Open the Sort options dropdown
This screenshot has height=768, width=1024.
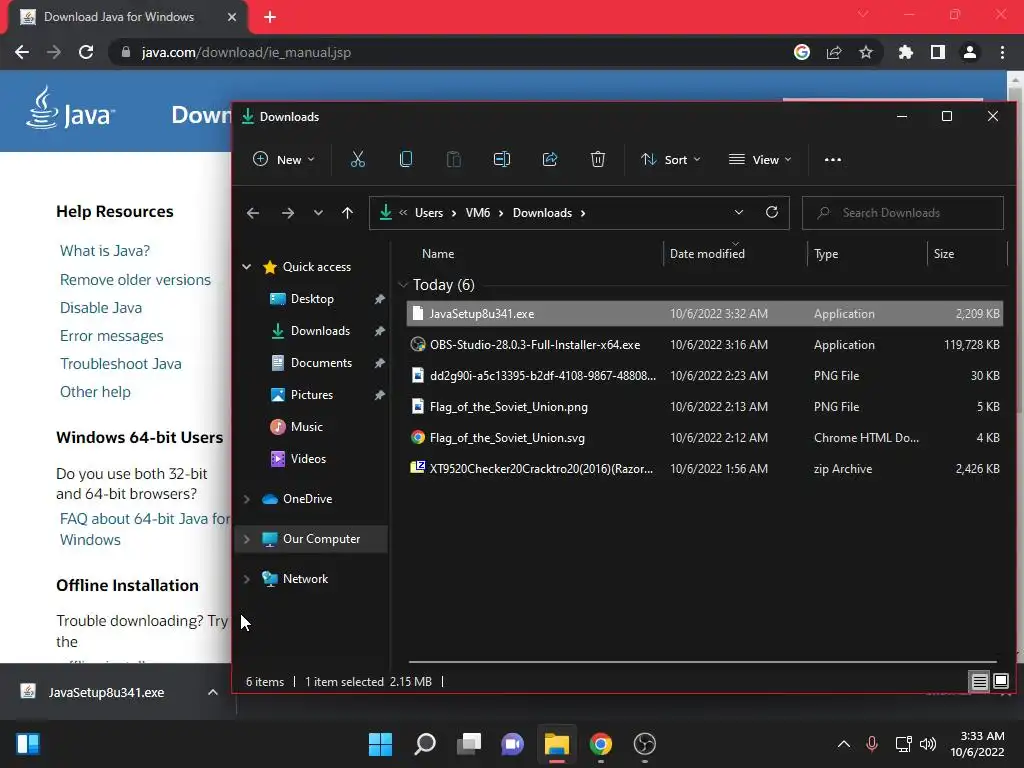(671, 159)
